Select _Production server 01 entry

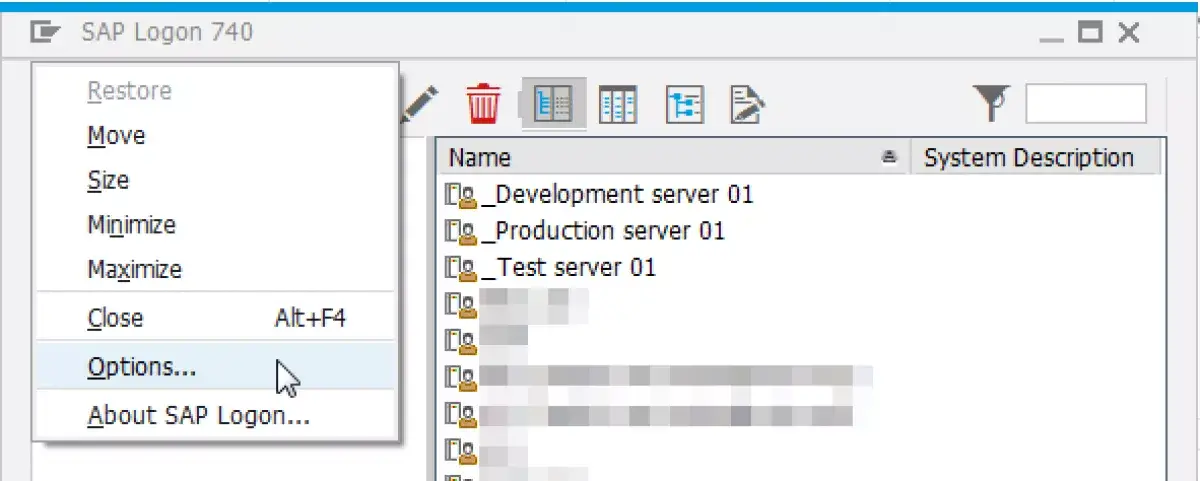[603, 231]
